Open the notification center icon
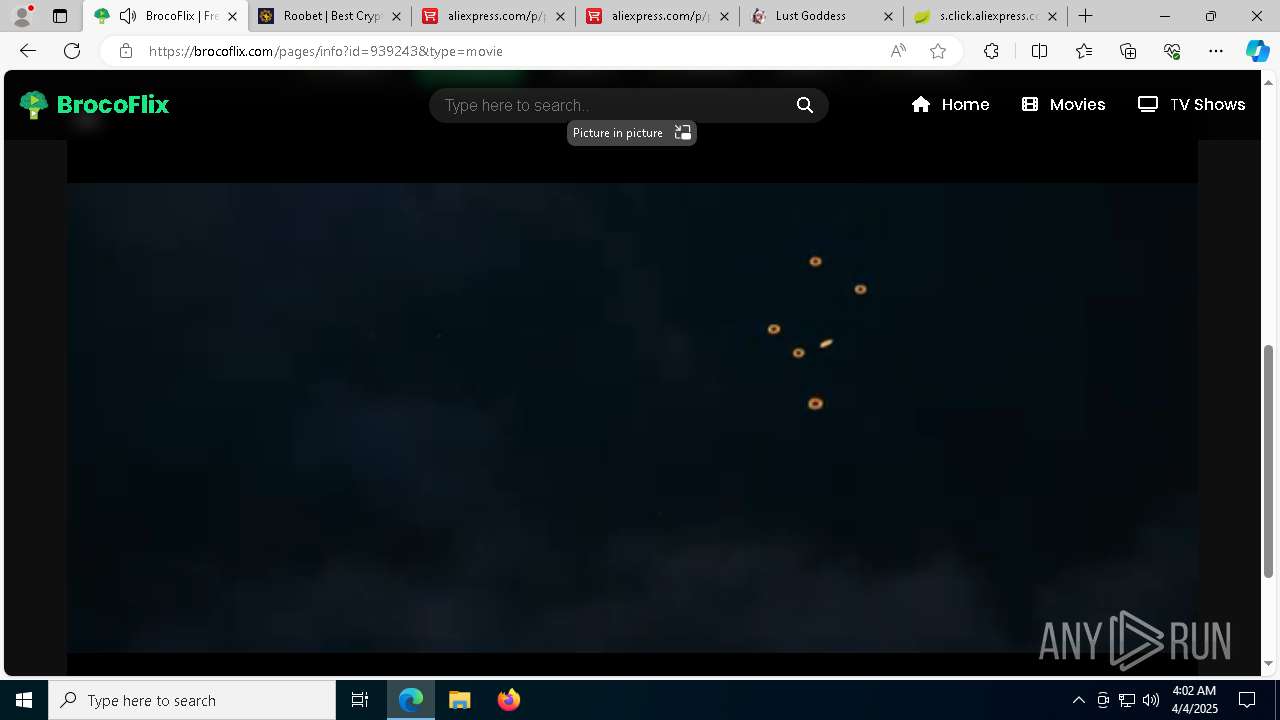This screenshot has width=1280, height=720. coord(1247,700)
